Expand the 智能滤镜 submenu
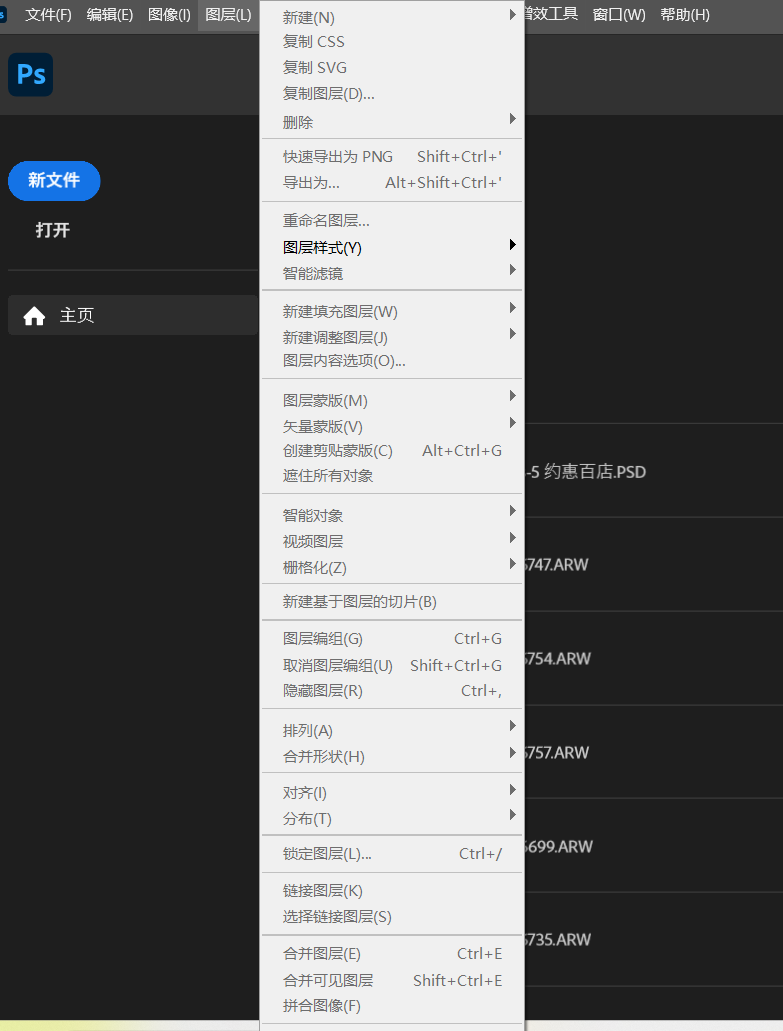The width and height of the screenshot is (783, 1031). 392,274
